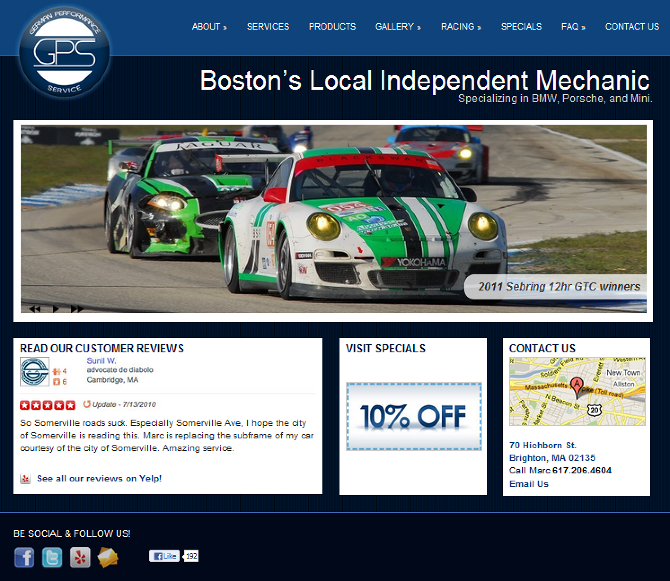This screenshot has width=670, height=581.
Task: Open the Services menu item
Action: 267,27
